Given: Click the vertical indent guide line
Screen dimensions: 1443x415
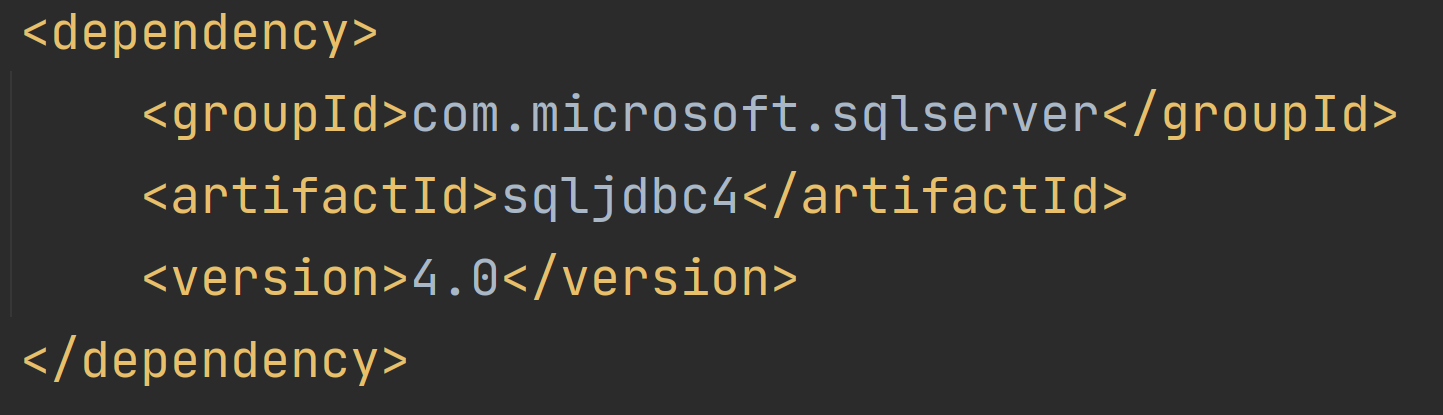Looking at the screenshot, I should coord(12,195).
